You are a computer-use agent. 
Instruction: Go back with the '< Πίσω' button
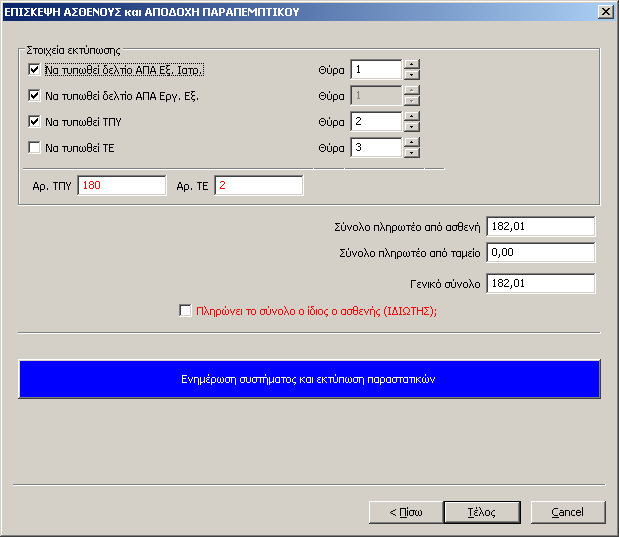(407, 512)
